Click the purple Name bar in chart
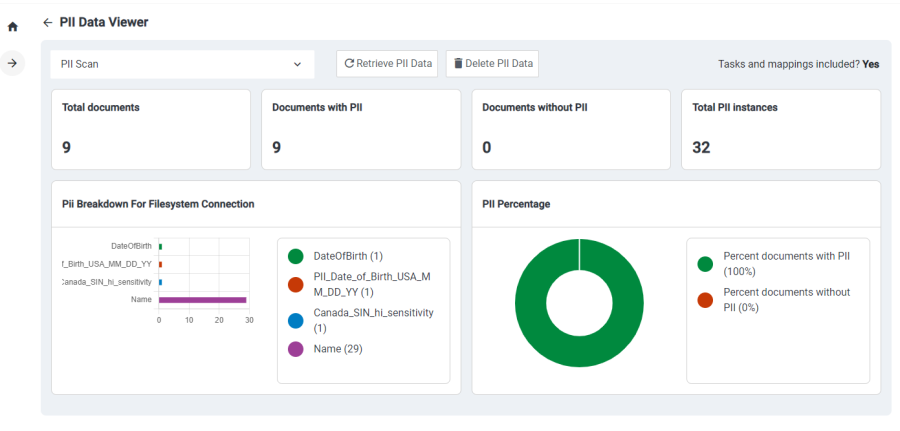Screen dimensions: 900x431 click(202, 299)
